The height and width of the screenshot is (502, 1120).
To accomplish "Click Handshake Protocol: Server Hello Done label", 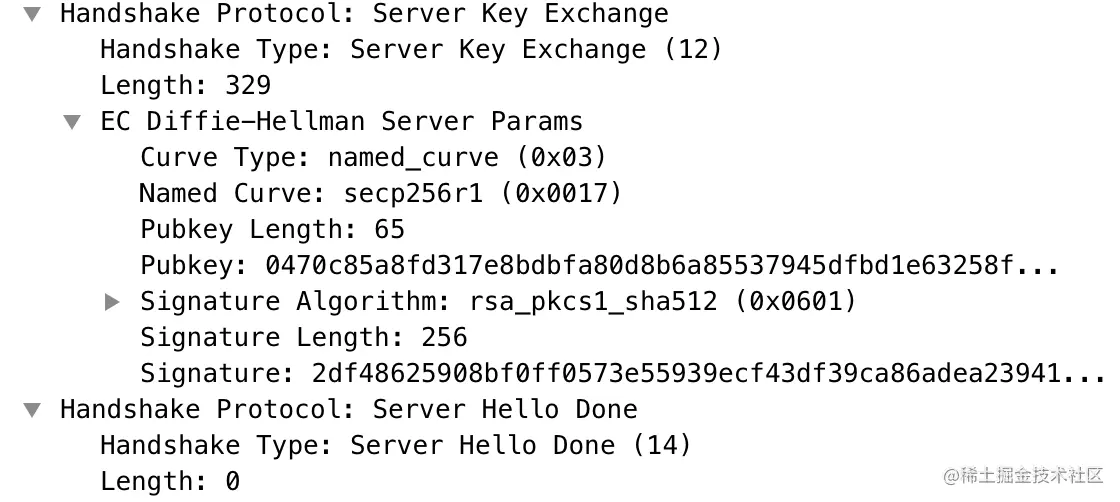I will 348,410.
